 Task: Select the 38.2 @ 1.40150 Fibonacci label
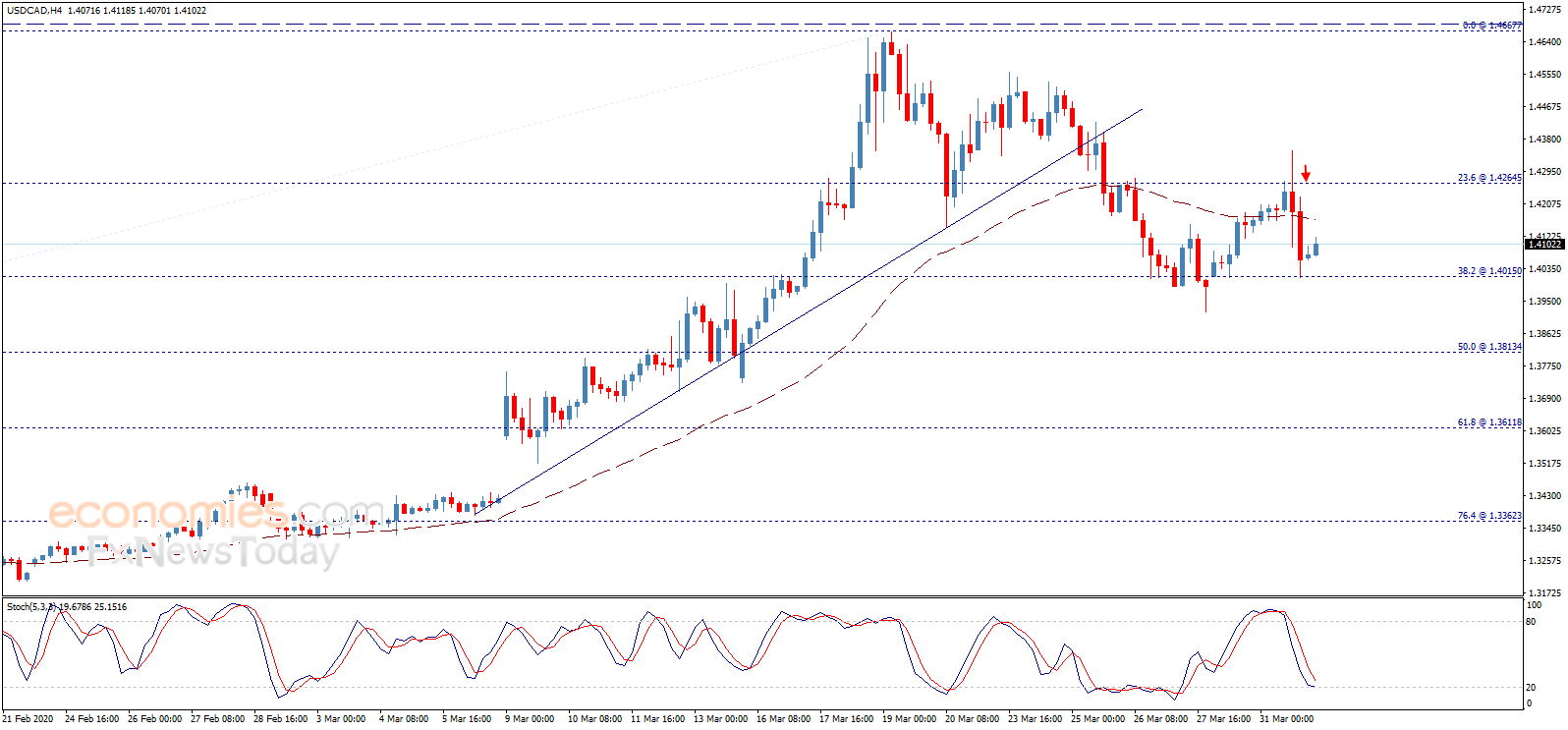click(1489, 271)
